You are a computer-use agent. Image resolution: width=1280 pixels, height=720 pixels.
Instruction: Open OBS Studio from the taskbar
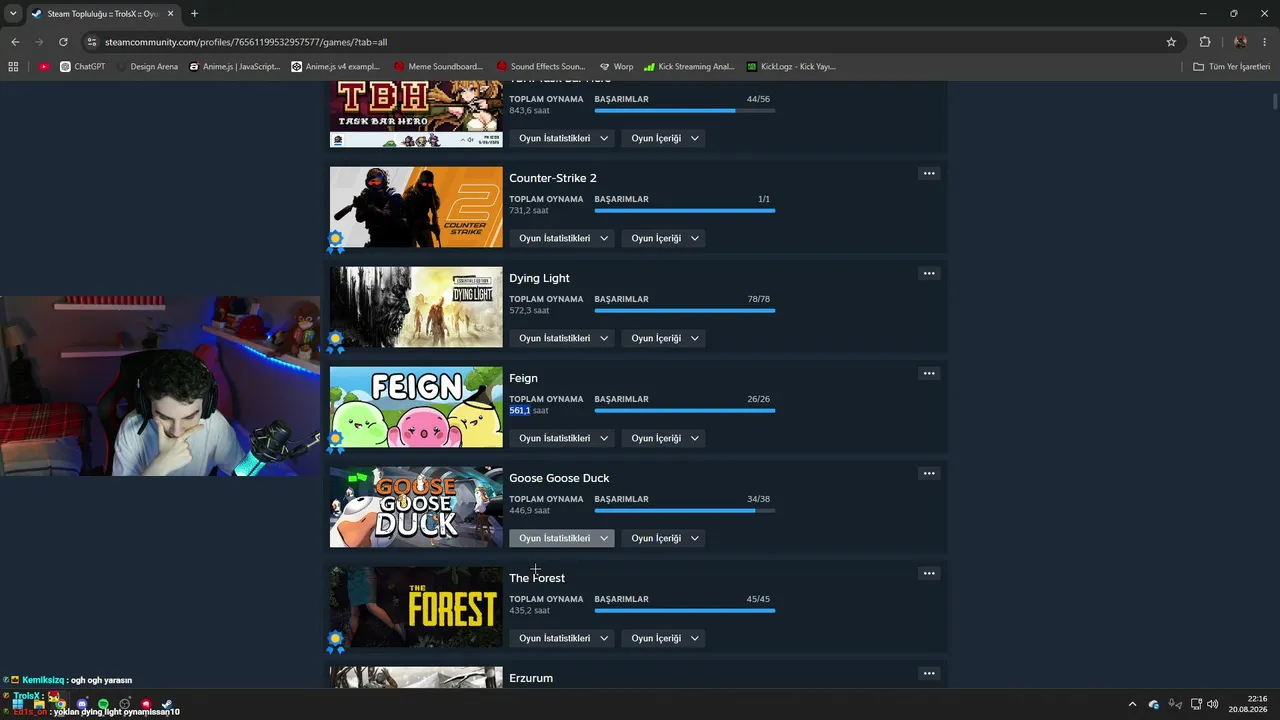[x=125, y=704]
